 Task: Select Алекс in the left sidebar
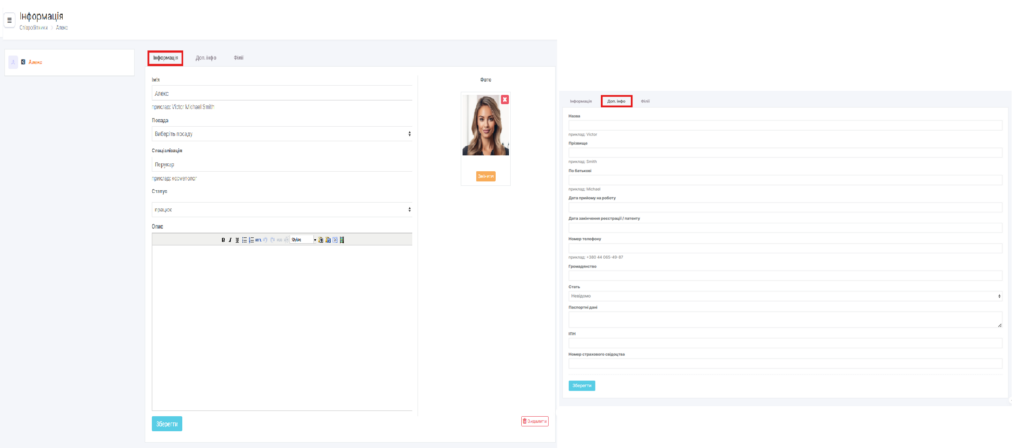point(35,62)
